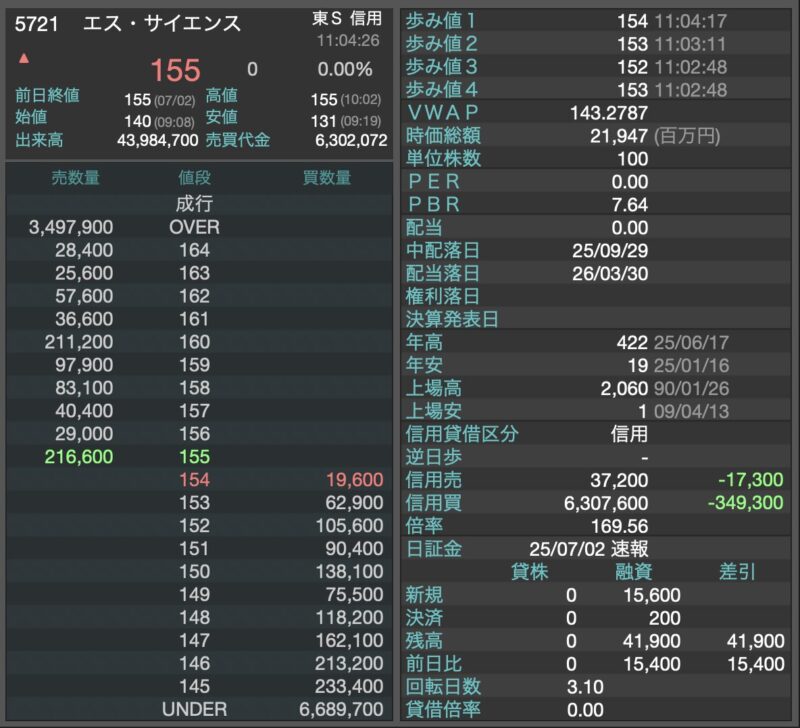Click the 歩み値2 time 11:03:11

[x=690, y=44]
